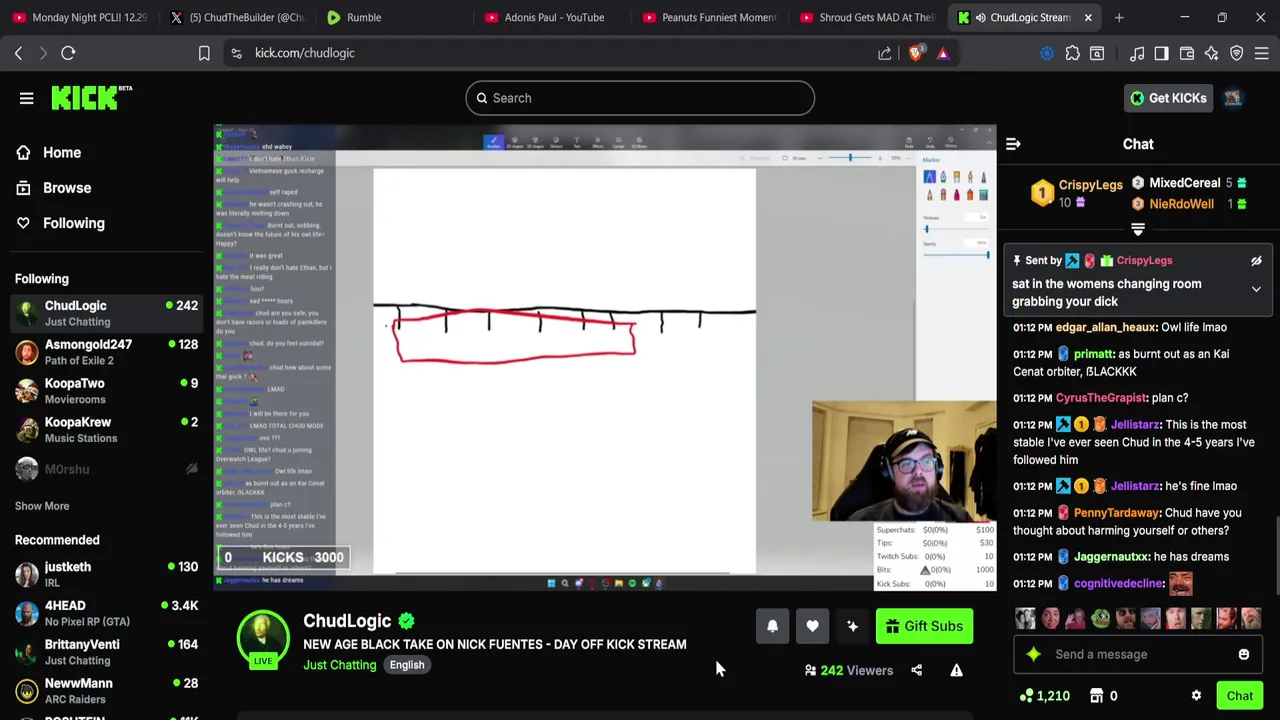Screen dimensions: 1280x720
Task: Open the Browse page
Action: (54, 188)
